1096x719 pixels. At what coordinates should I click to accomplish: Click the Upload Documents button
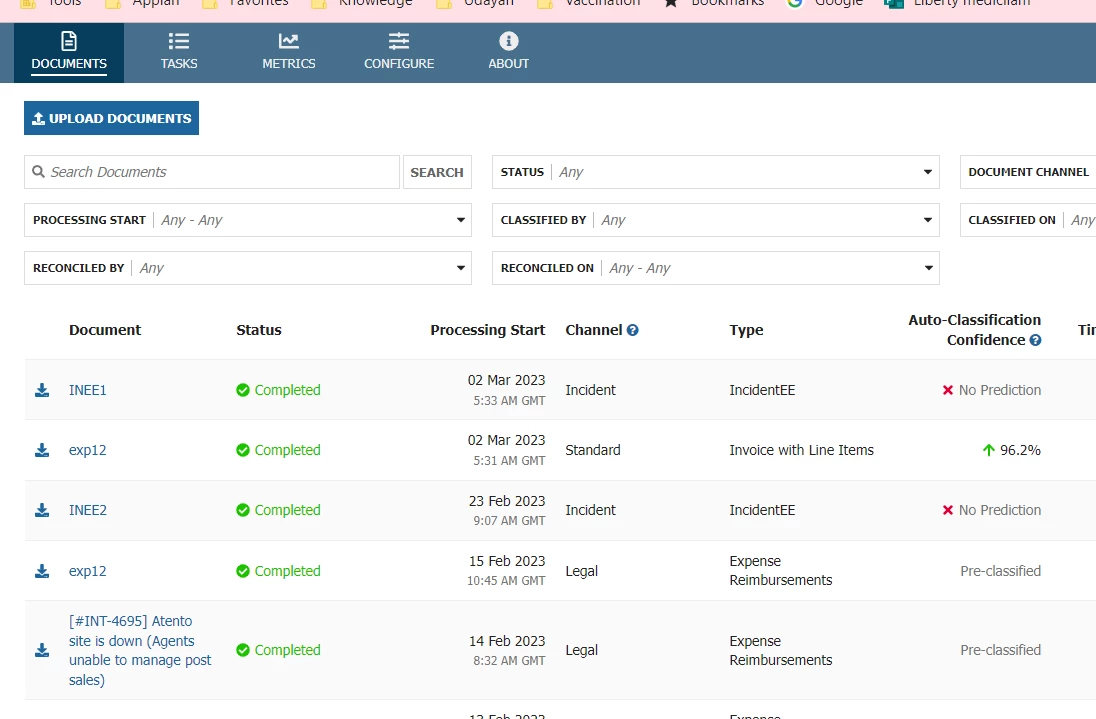pos(111,118)
